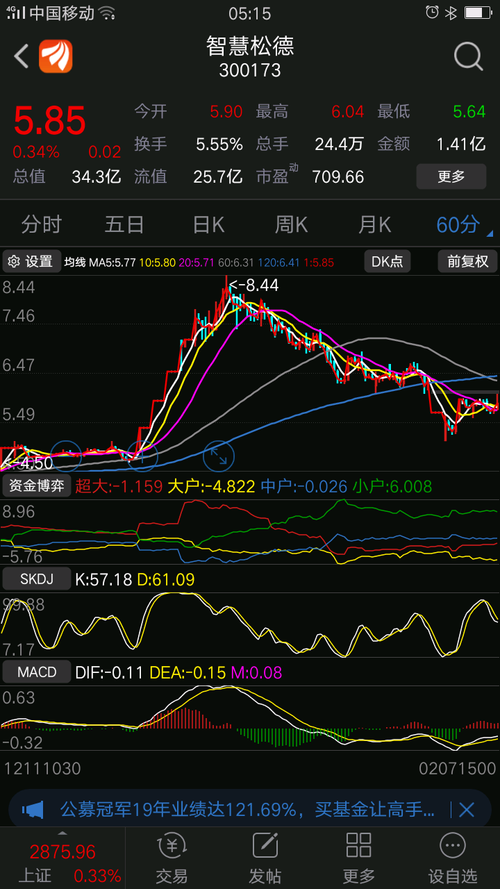Toggle the 前复权 price adjustment
500x889 pixels.
tap(467, 261)
